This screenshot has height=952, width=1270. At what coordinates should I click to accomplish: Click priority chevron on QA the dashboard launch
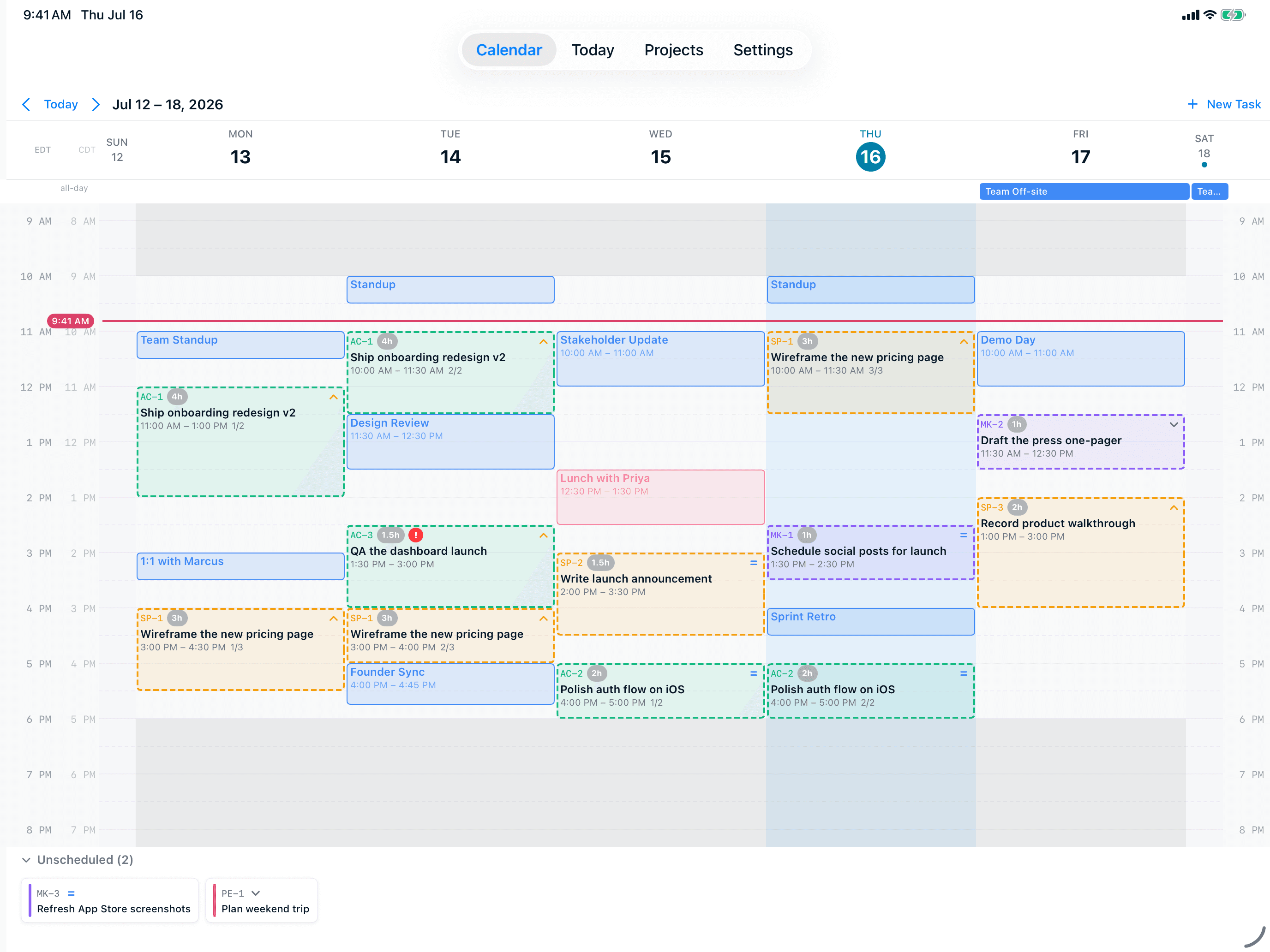click(543, 535)
